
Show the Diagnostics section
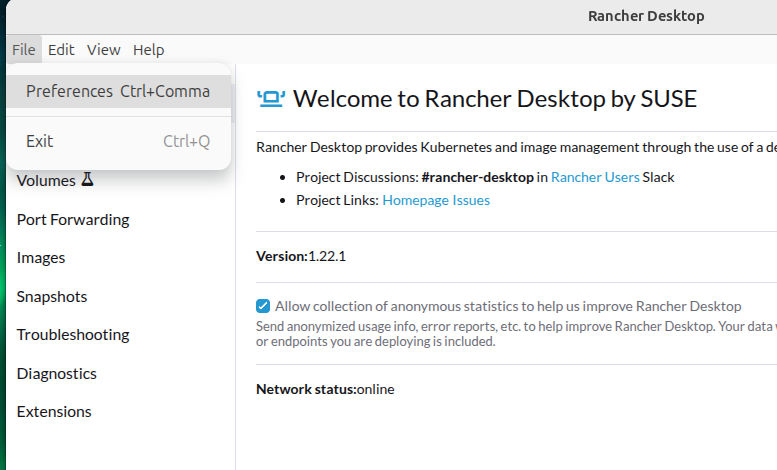click(x=56, y=373)
